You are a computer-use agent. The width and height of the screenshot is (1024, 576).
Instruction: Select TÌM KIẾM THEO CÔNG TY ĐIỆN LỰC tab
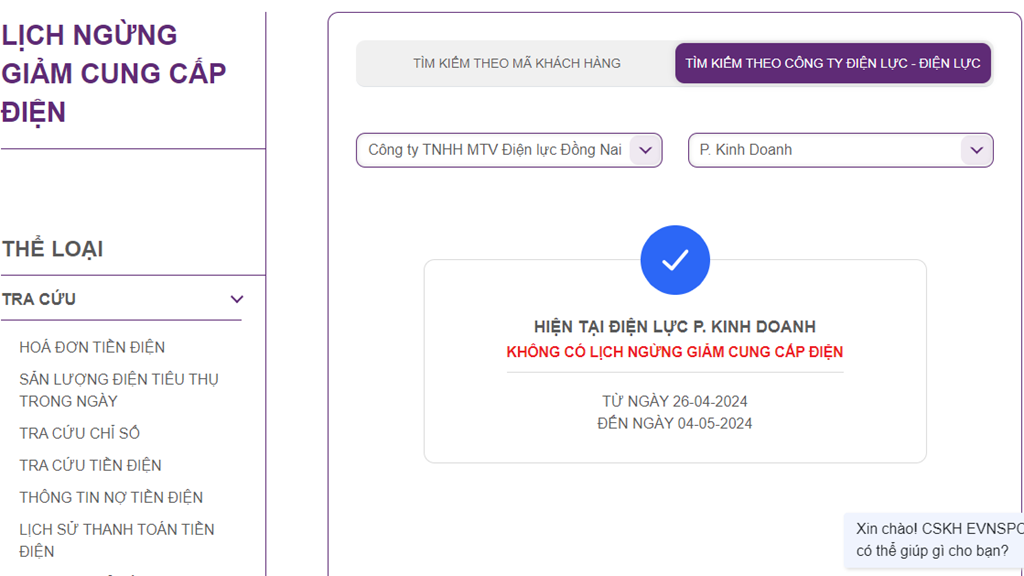coord(832,63)
